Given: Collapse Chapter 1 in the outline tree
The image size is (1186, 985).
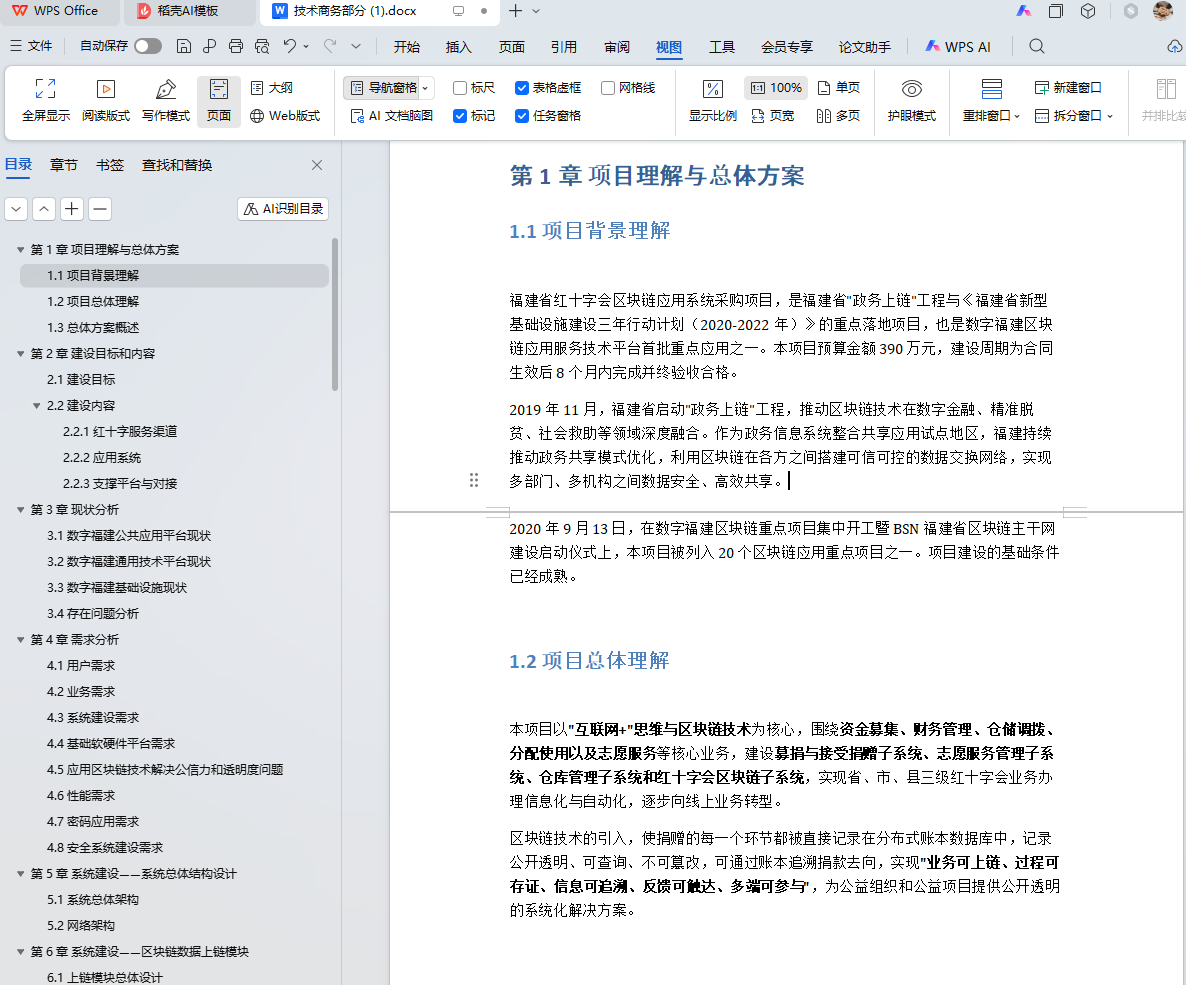Looking at the screenshot, I should (x=20, y=250).
